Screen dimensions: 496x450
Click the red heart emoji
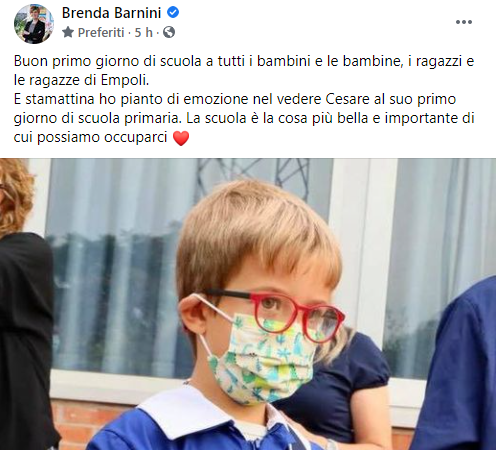(181, 138)
